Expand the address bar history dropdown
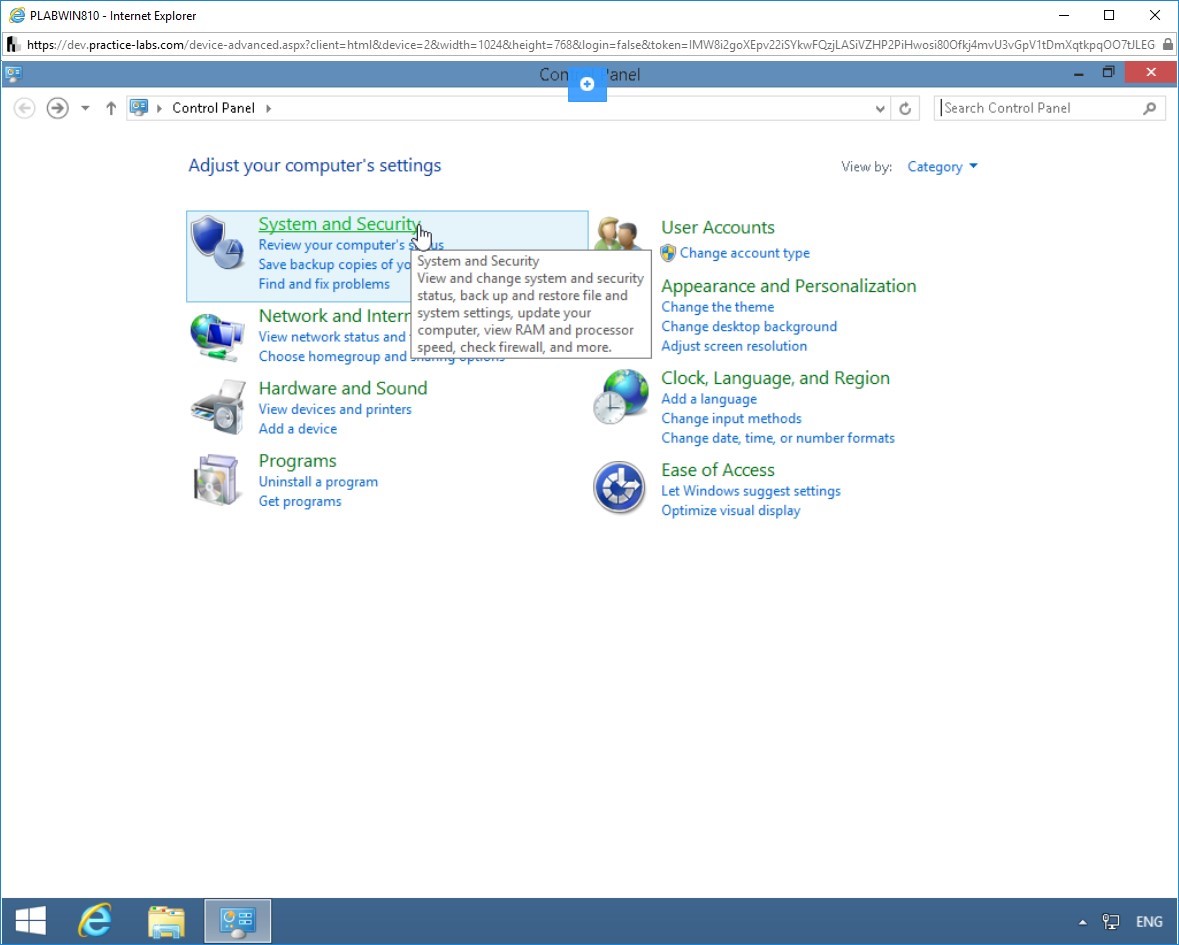This screenshot has width=1179, height=945. (x=880, y=109)
